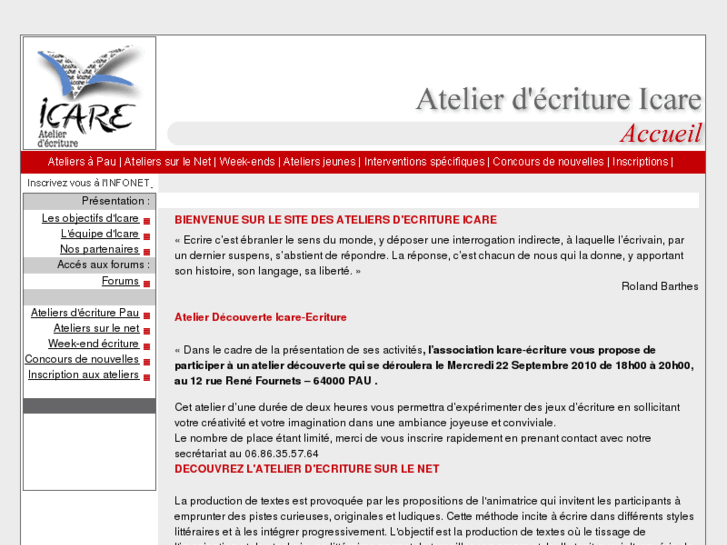The image size is (727, 545).
Task: Click the red square beside Inscription aux ateliers
Action: 147,378
